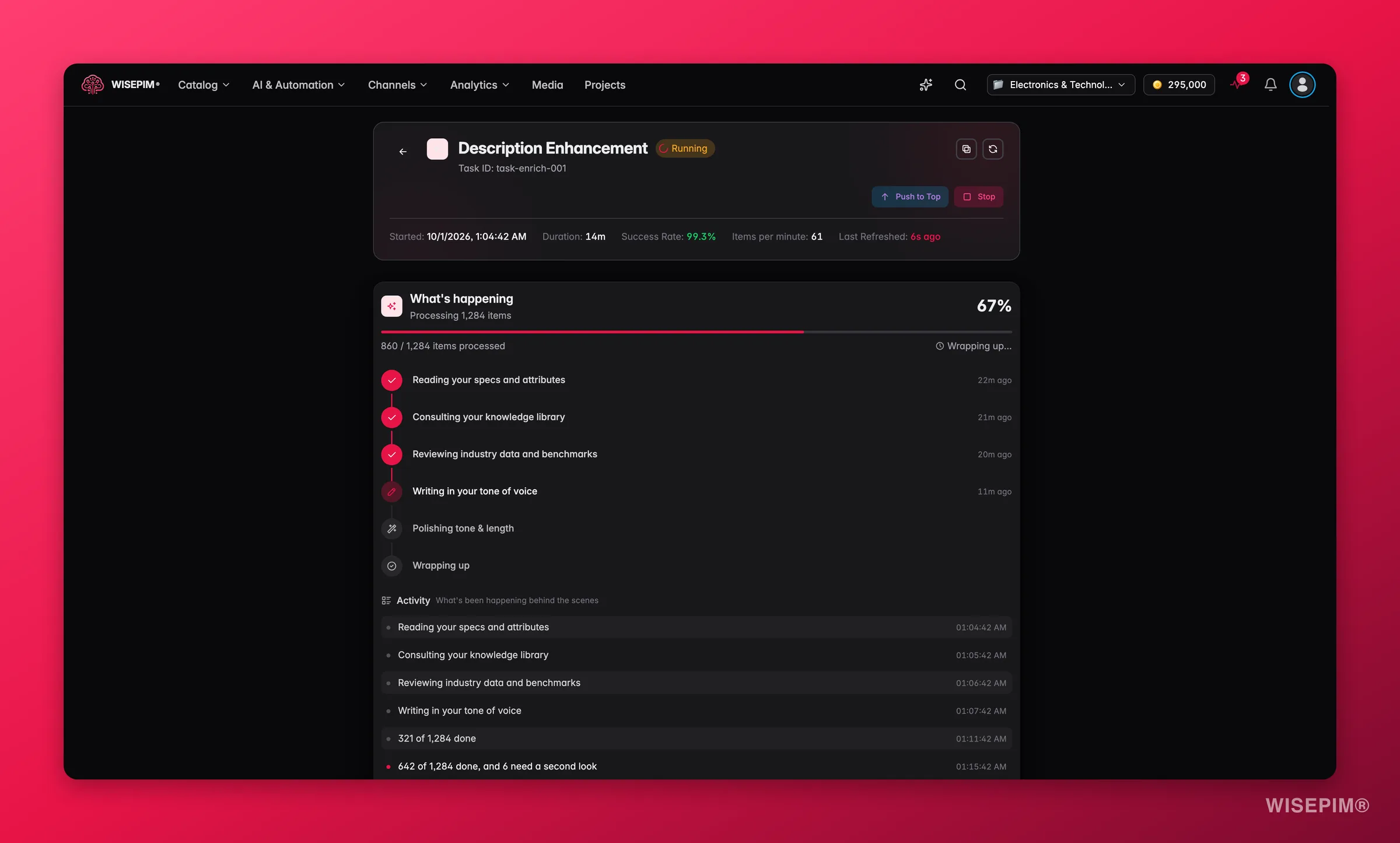Viewport: 1400px width, 843px height.
Task: Click the 295,000 credits balance
Action: click(1179, 85)
